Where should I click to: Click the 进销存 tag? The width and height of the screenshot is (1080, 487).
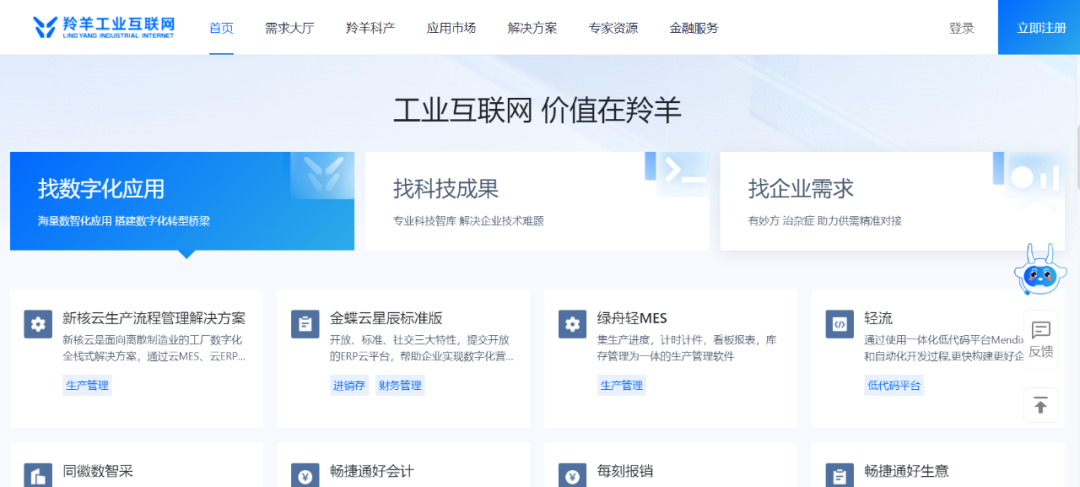(x=349, y=386)
